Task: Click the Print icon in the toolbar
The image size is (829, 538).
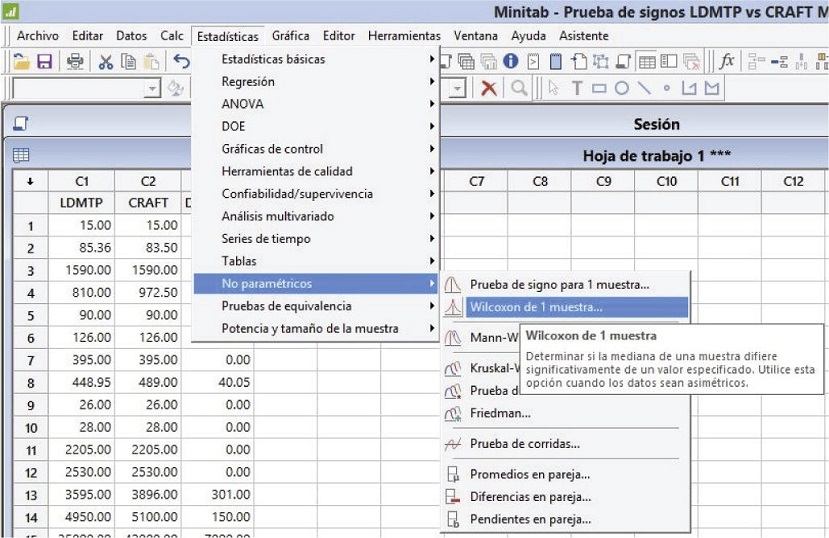Action: point(75,62)
